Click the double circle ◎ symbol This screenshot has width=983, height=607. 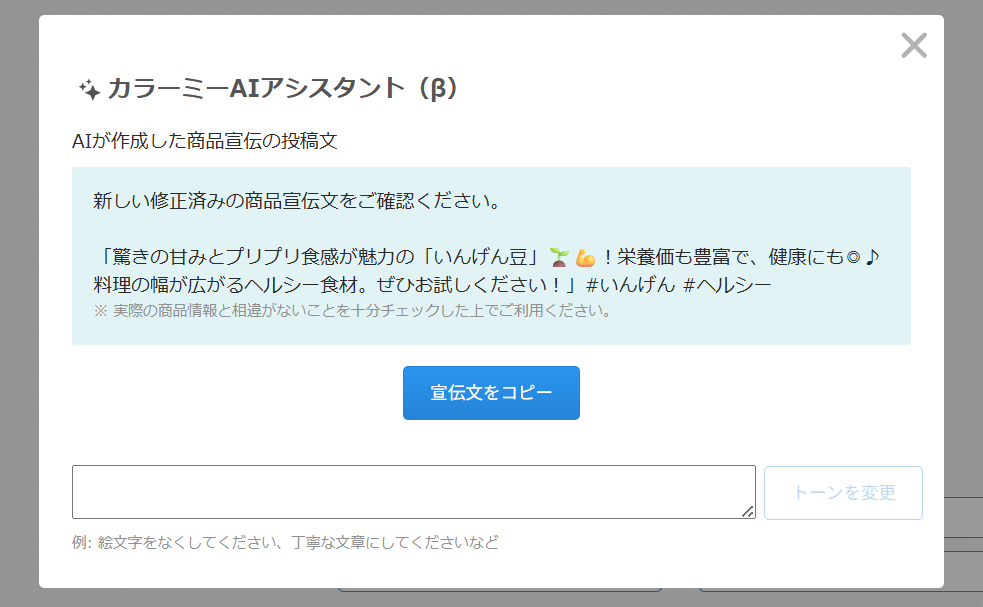point(853,258)
